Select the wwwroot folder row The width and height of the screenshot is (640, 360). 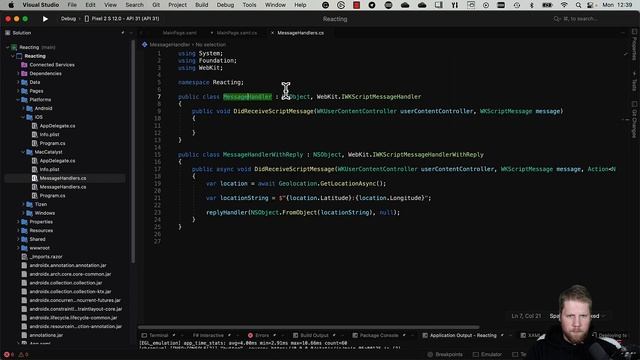coord(39,248)
